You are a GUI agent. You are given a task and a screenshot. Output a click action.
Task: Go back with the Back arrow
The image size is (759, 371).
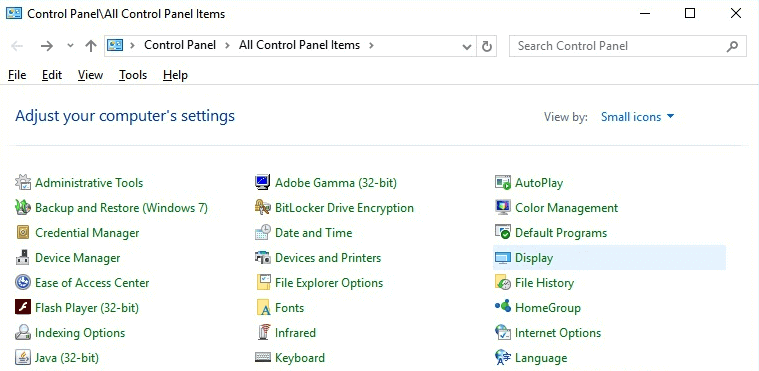[17, 46]
